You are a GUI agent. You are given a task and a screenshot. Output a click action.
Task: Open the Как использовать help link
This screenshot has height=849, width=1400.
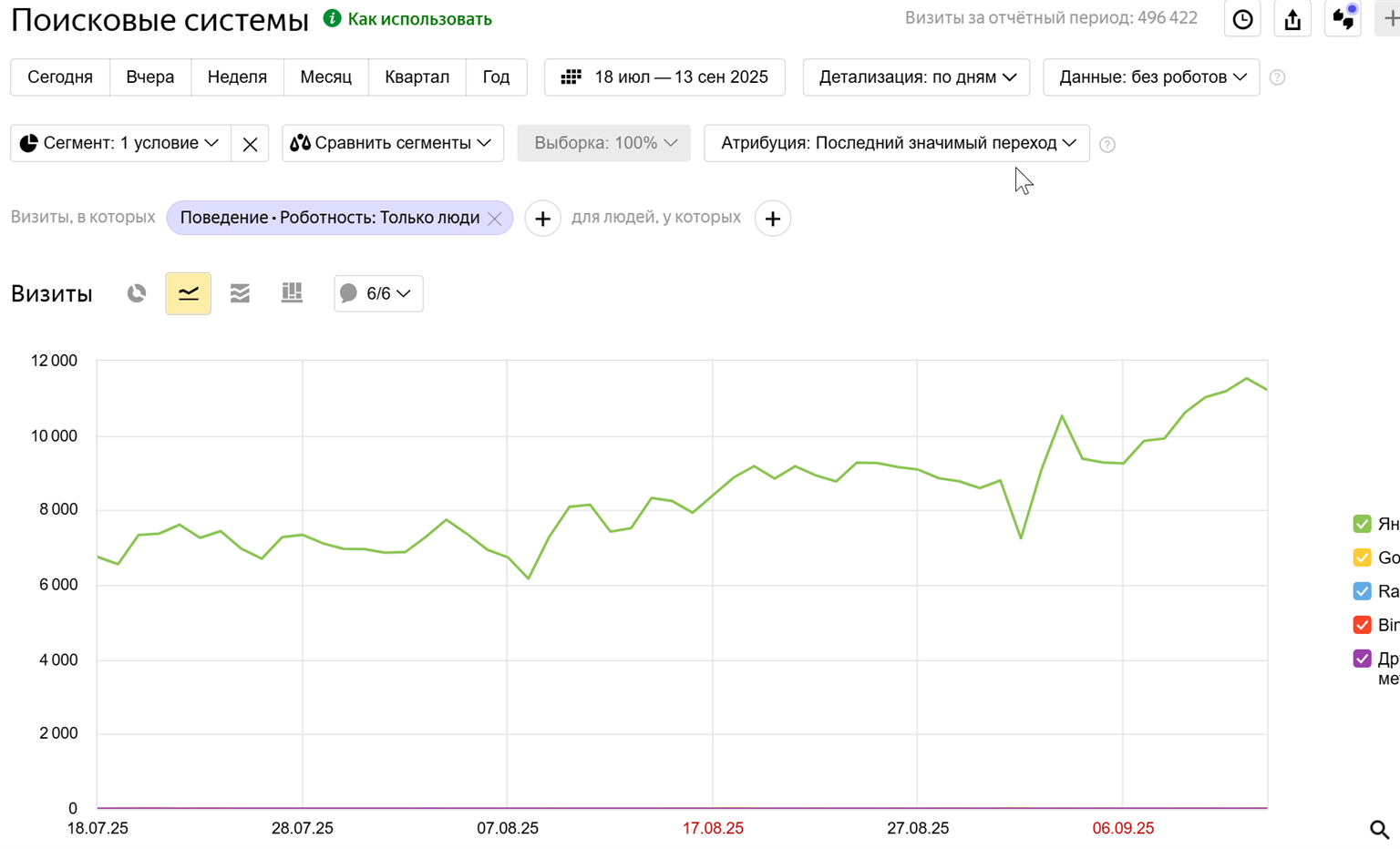tap(419, 19)
